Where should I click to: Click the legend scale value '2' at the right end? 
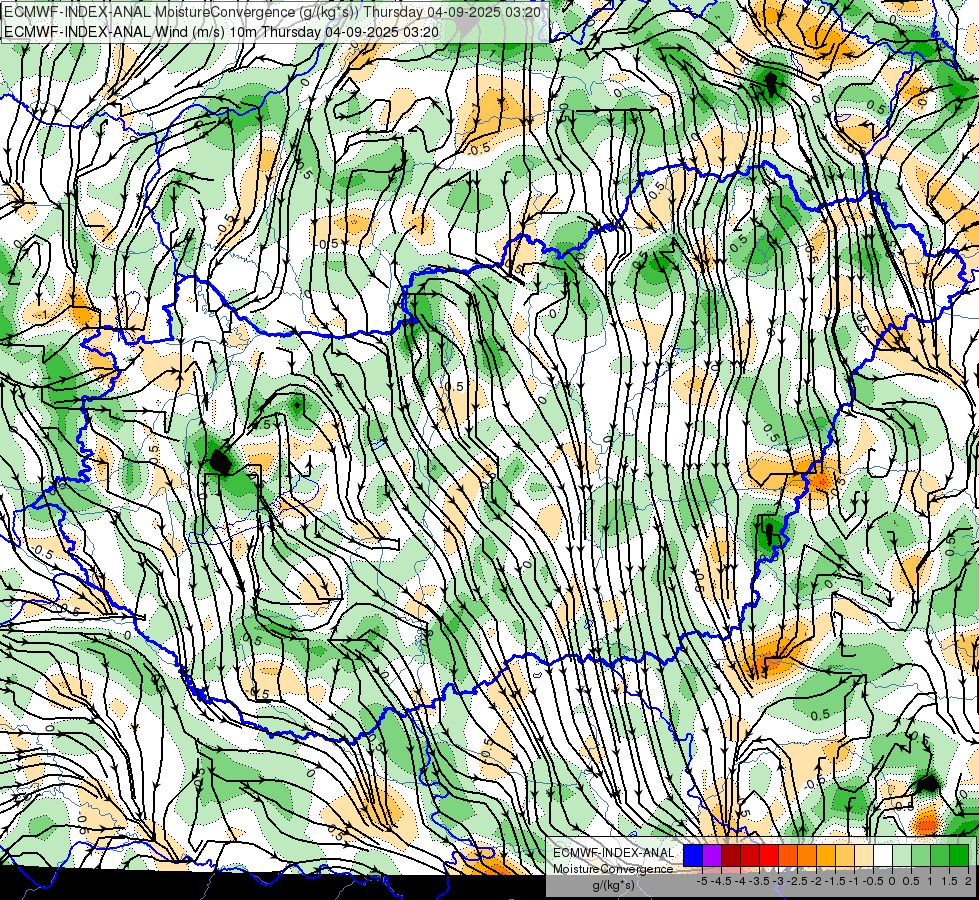click(968, 881)
